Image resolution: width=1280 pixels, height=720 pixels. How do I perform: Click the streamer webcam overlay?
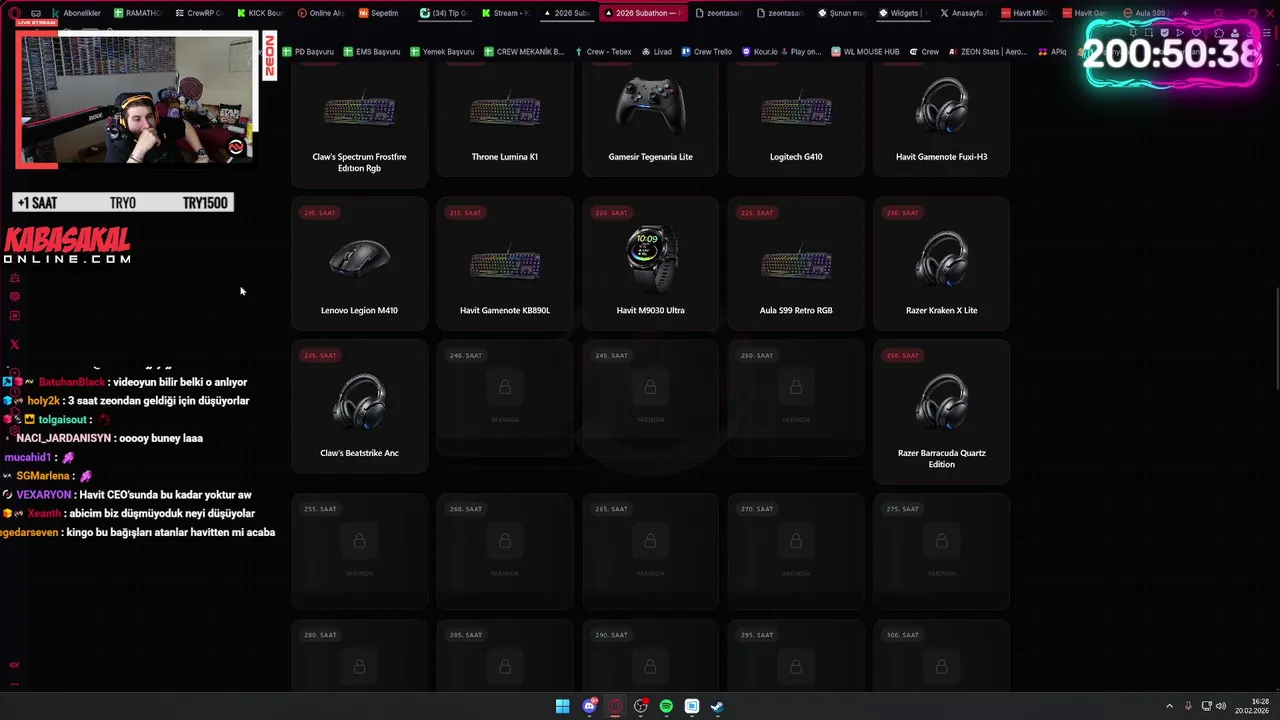tap(136, 100)
